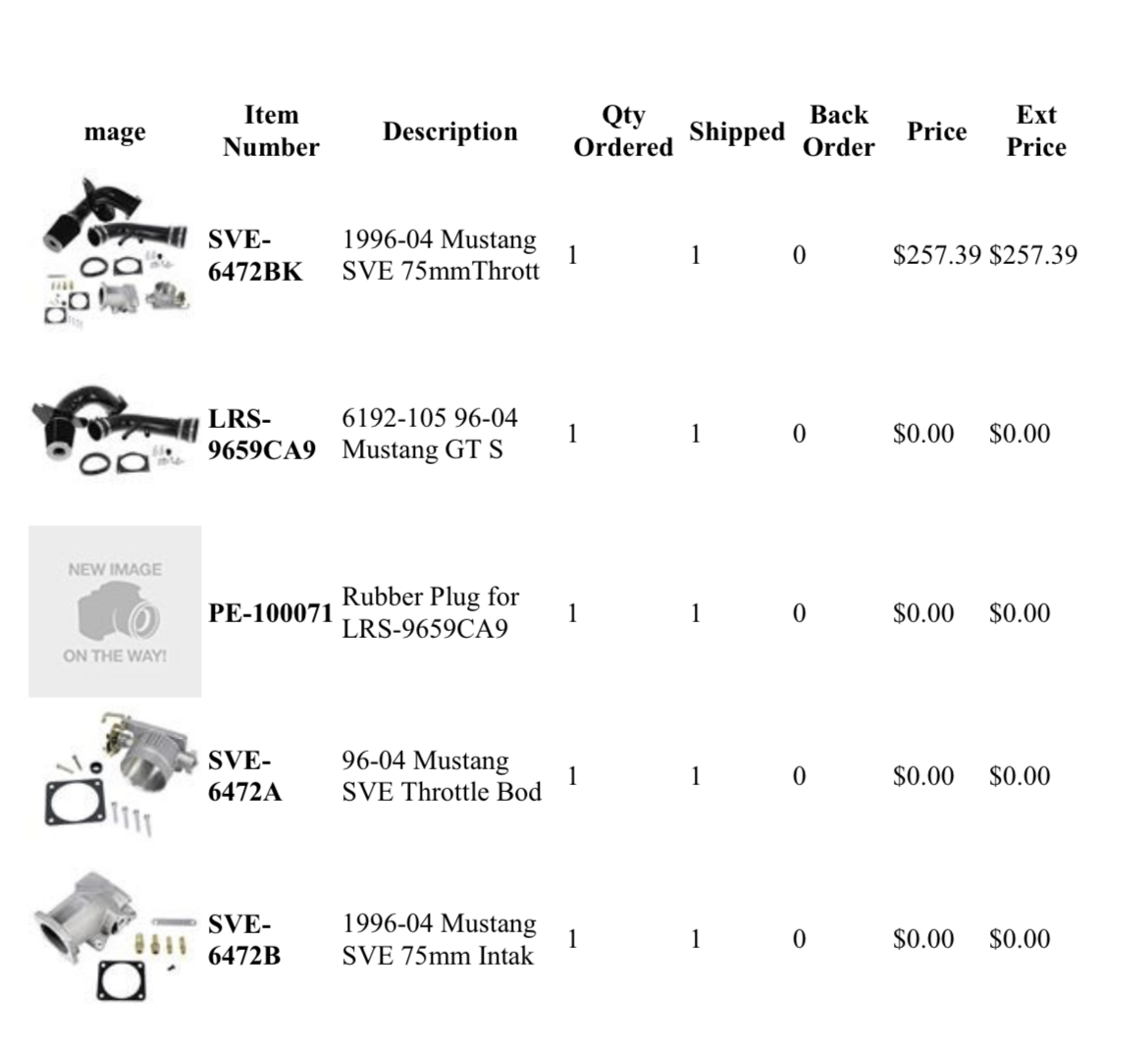The image size is (1148, 1051).
Task: Click item number PE-100071
Action: (x=271, y=613)
